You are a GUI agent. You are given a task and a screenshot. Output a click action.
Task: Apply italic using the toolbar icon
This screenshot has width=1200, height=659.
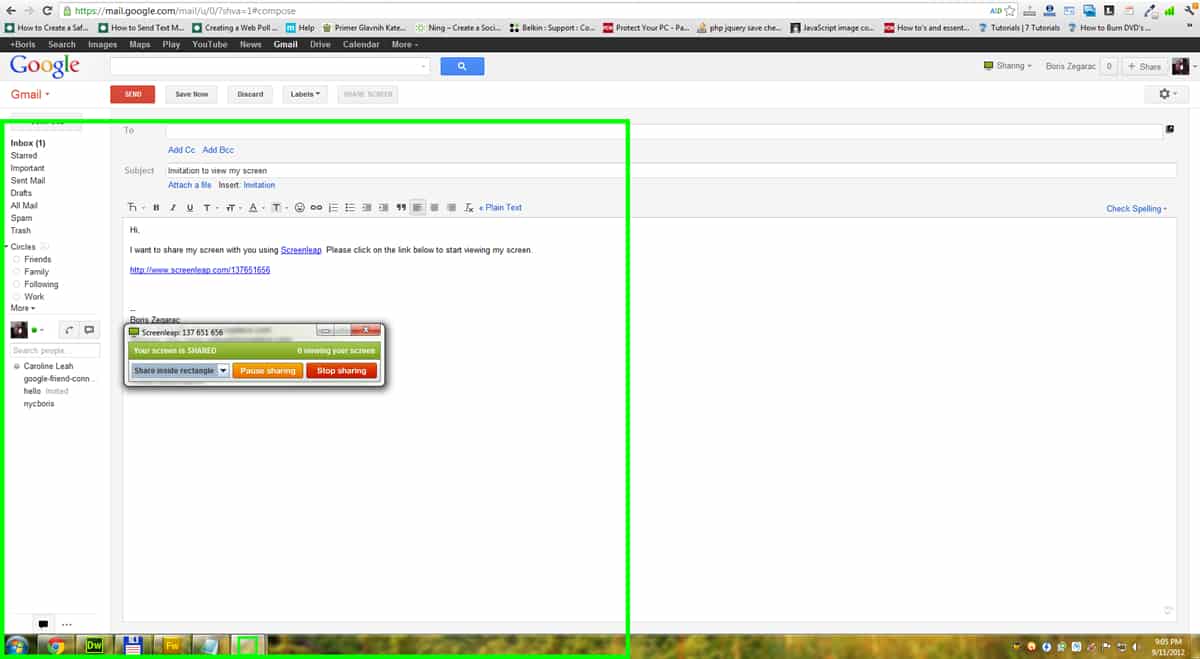[x=173, y=208]
